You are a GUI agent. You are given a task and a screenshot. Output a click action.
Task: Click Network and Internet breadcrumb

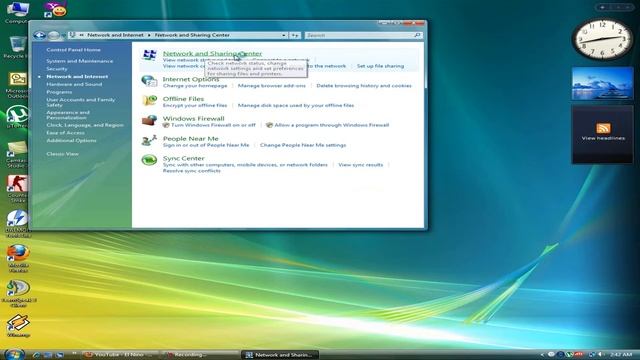pyautogui.click(x=116, y=35)
